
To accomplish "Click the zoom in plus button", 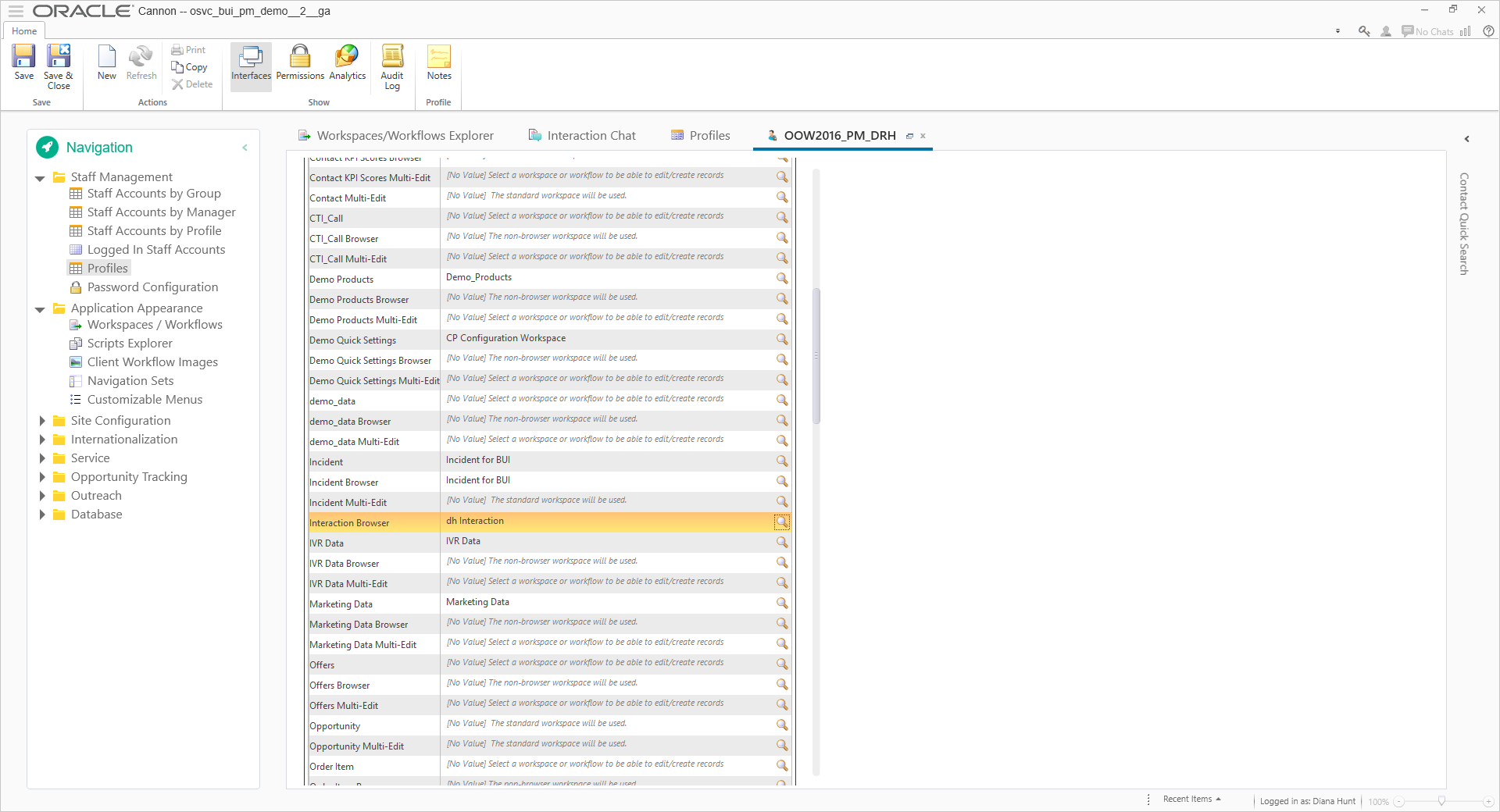I will (1488, 802).
